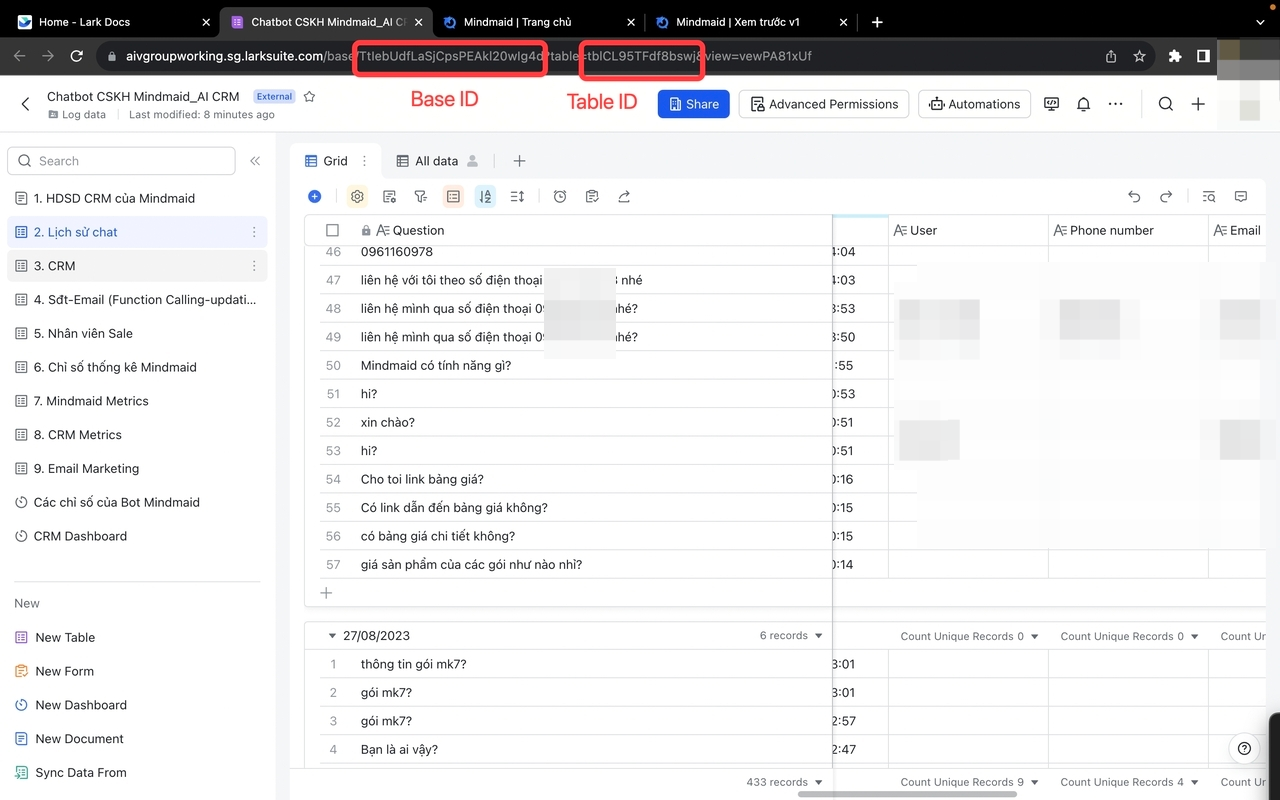Open Phone number Count Unique Records 0 dropdown
1280x800 pixels.
pyautogui.click(x=1129, y=636)
